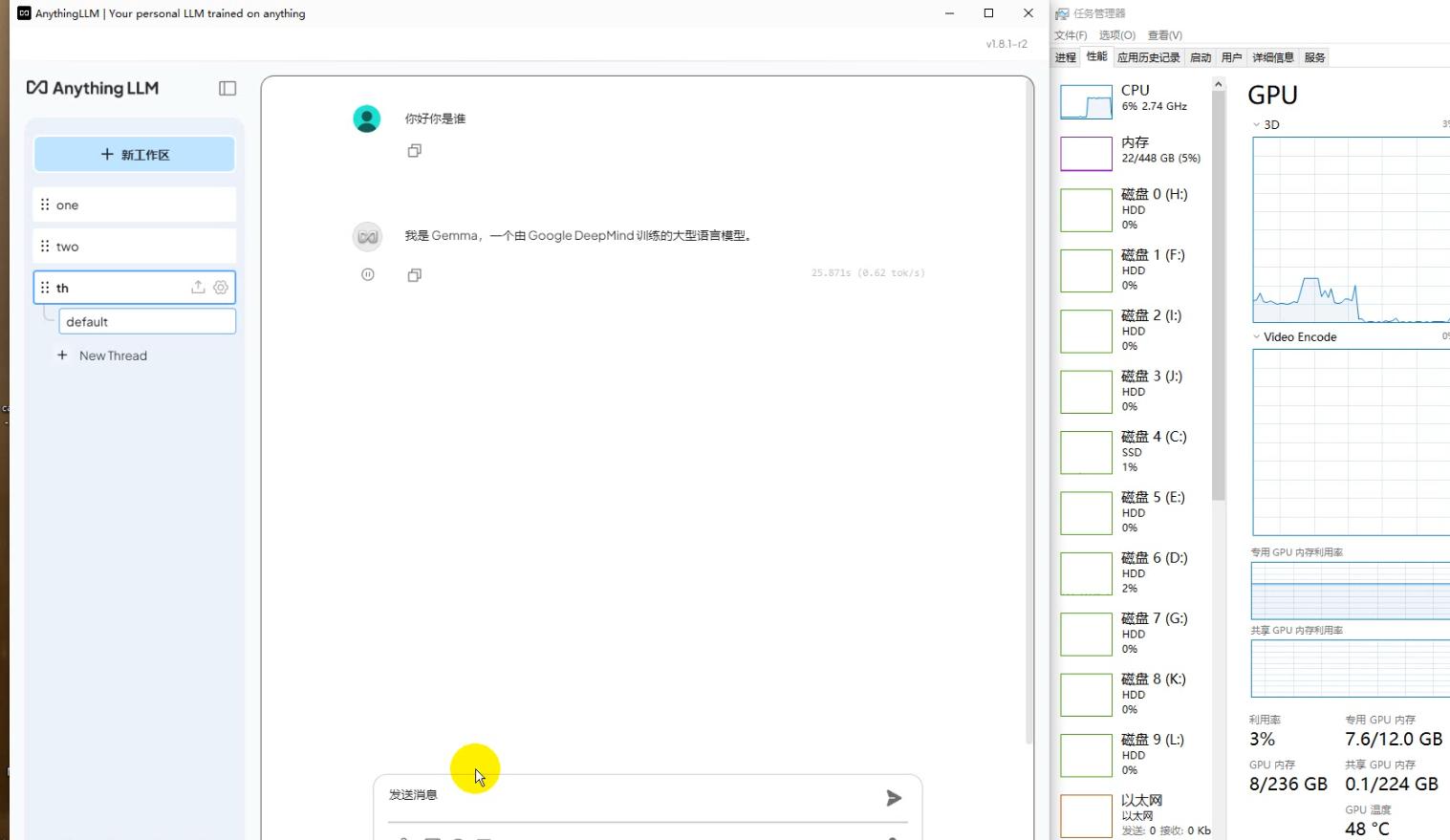Toggle the AnythingLLM sidebar panel icon
The image size is (1450, 840).
[227, 88]
